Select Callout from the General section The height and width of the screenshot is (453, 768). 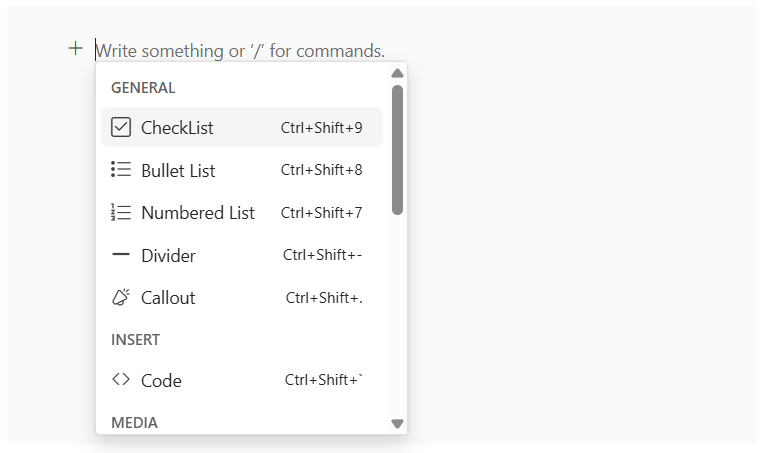[168, 298]
